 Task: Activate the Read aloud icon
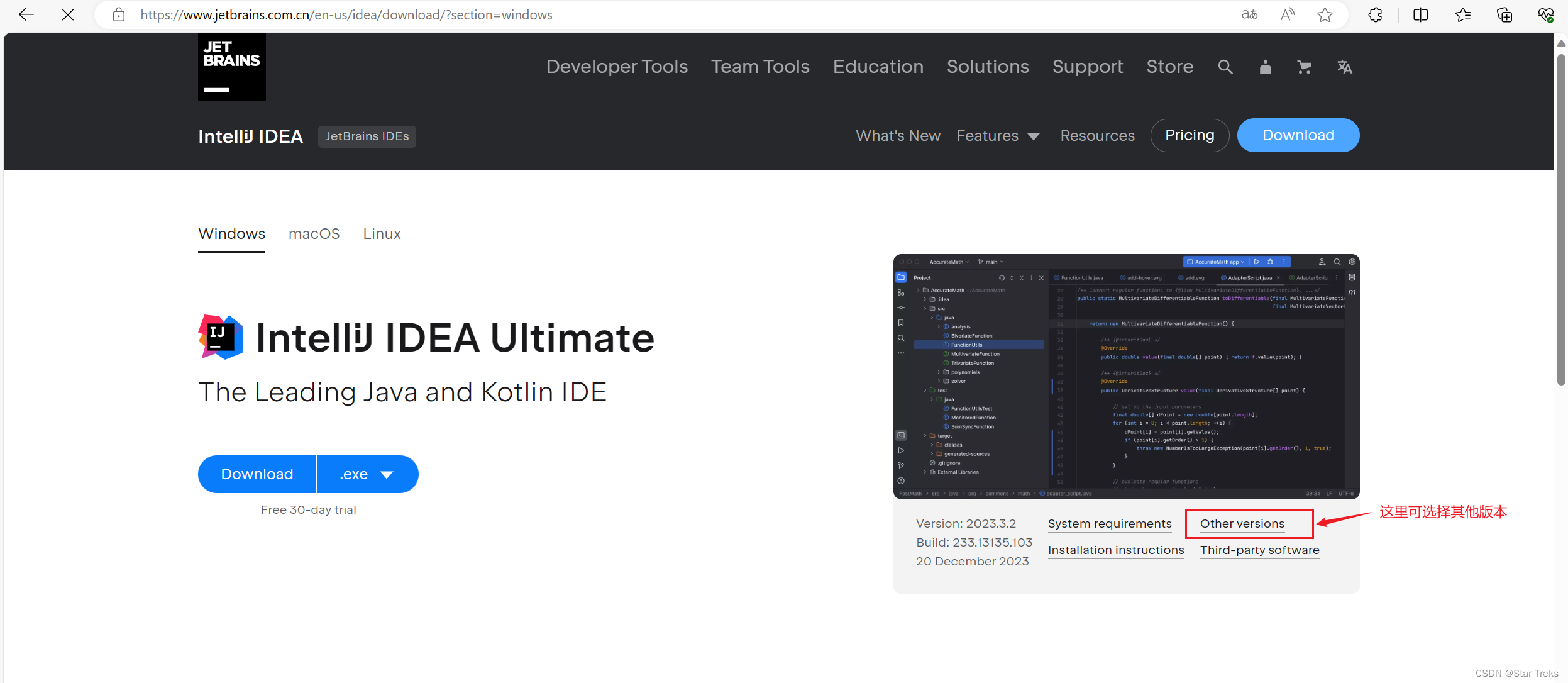1288,14
